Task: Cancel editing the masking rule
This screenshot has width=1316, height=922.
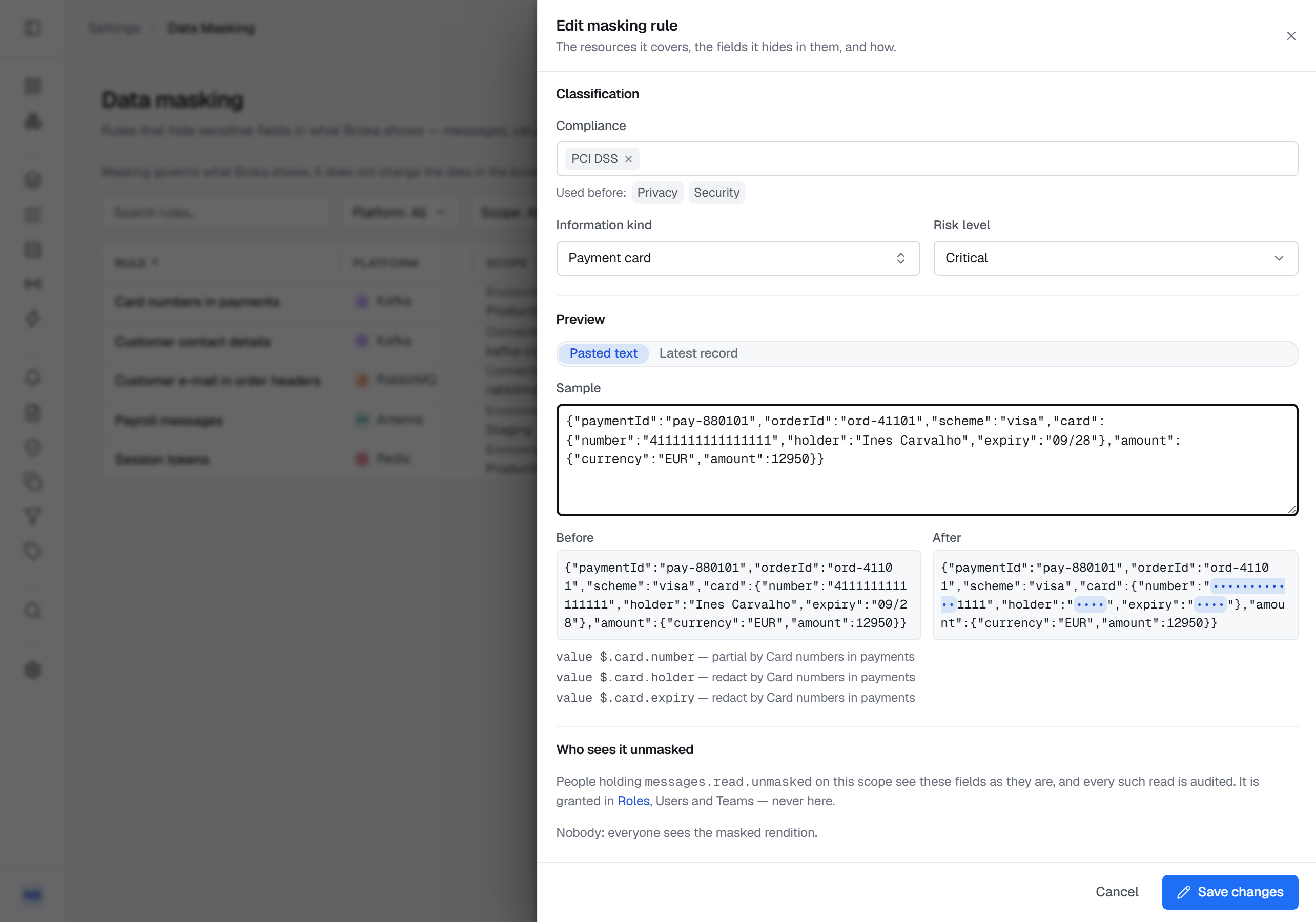Action: [1117, 892]
